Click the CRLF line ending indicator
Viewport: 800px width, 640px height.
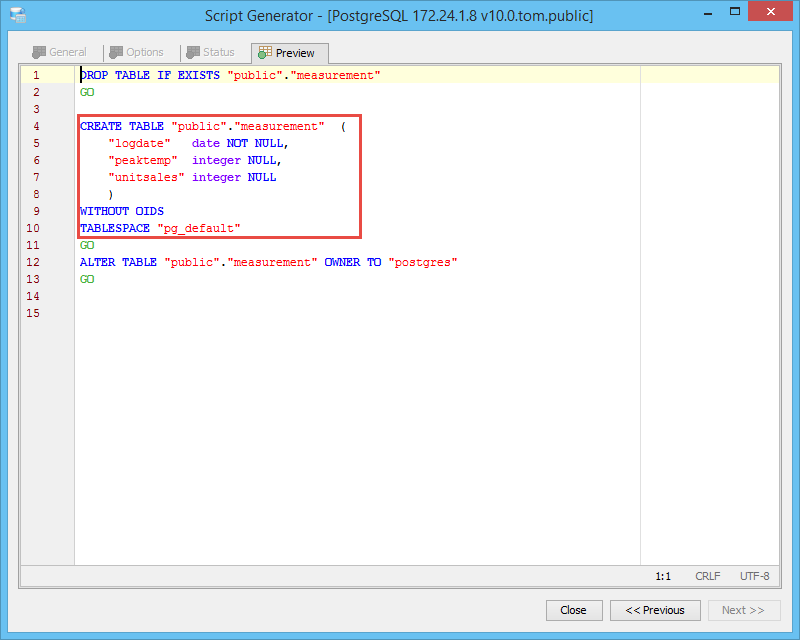tap(708, 576)
